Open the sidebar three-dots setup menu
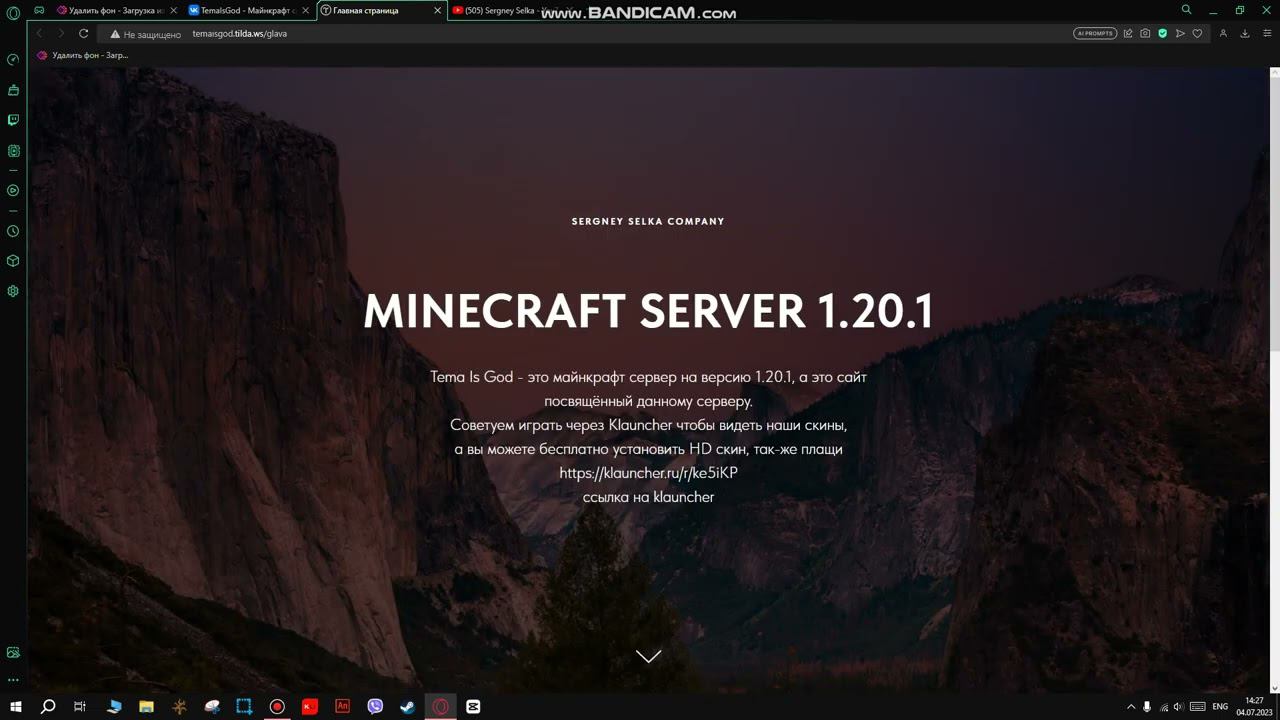Image resolution: width=1280 pixels, height=720 pixels. point(13,680)
